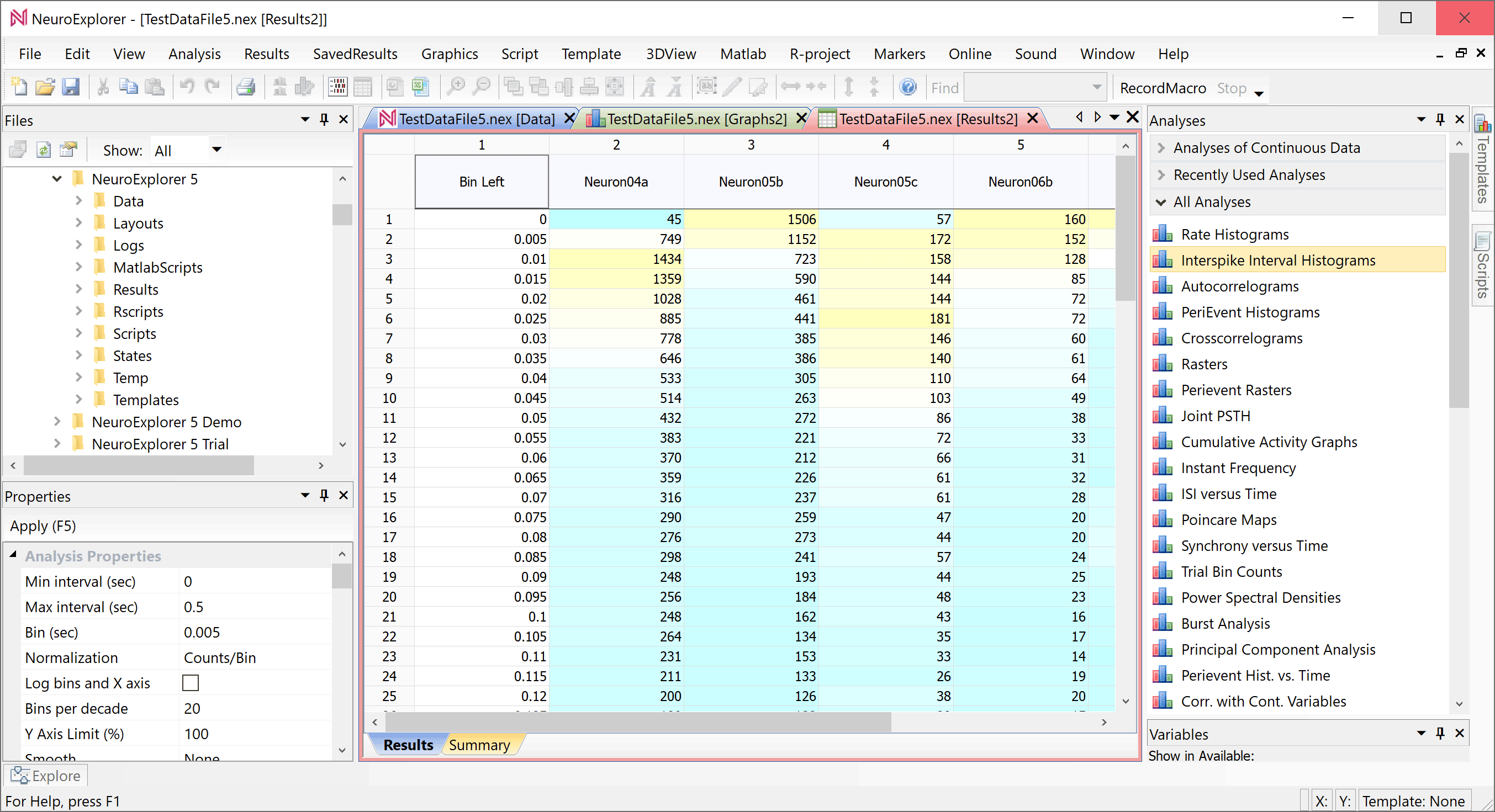Viewport: 1495px width, 812px height.
Task: Click the results table grid toolbar icon
Action: coord(363,87)
